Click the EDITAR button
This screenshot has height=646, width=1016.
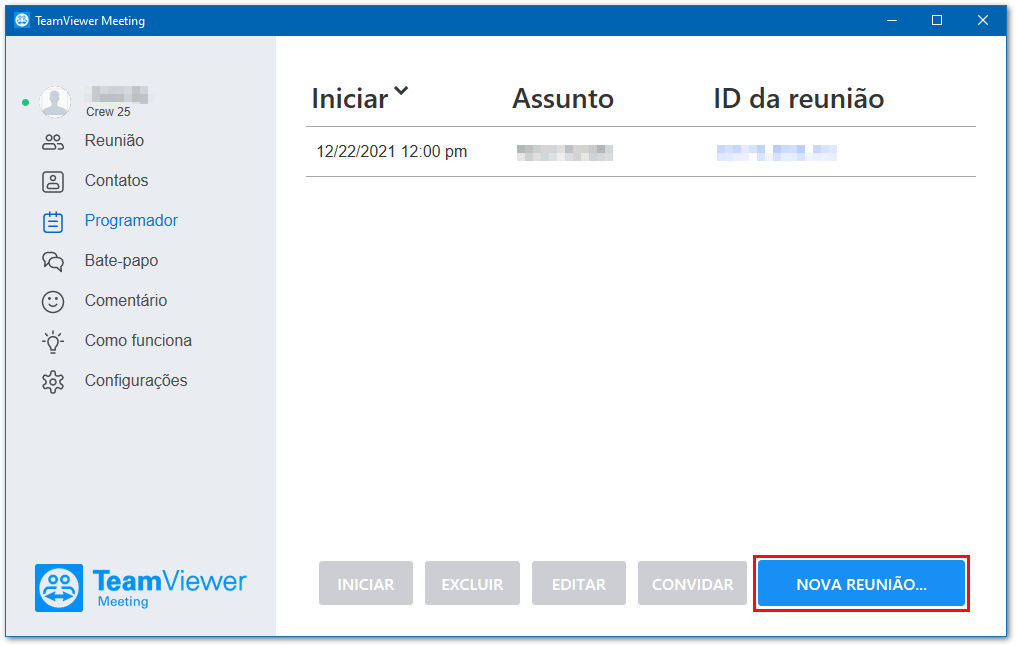[579, 584]
